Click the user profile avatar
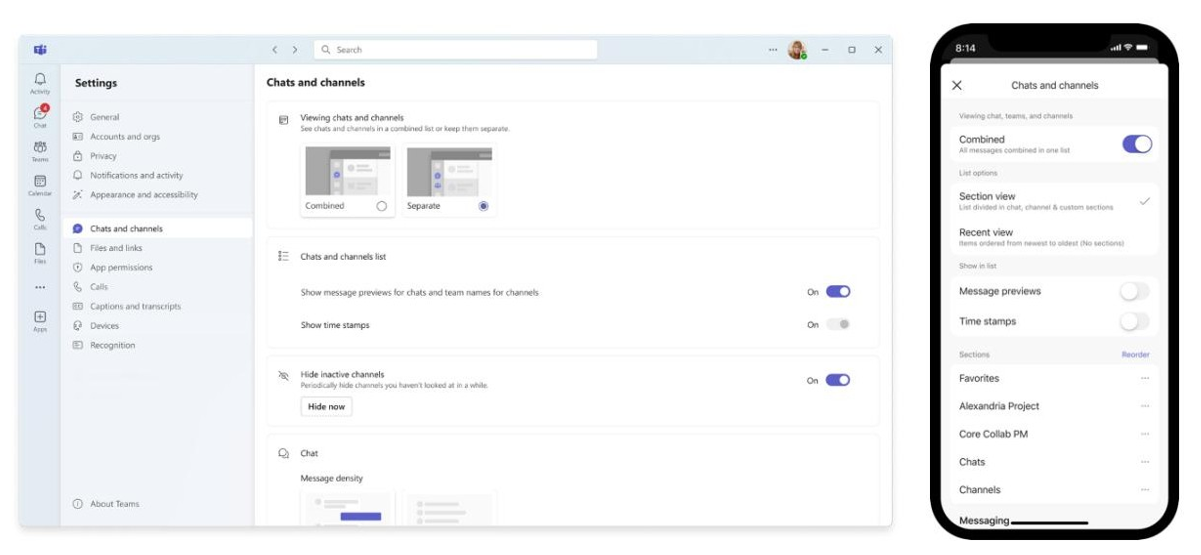This screenshot has height=555, width=1201. click(797, 50)
